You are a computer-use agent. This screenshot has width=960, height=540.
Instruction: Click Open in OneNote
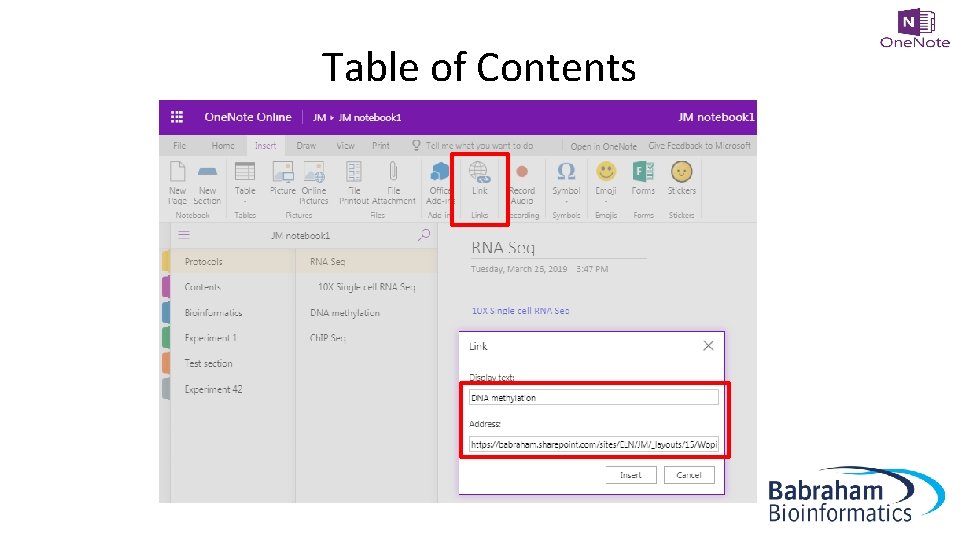pyautogui.click(x=604, y=146)
